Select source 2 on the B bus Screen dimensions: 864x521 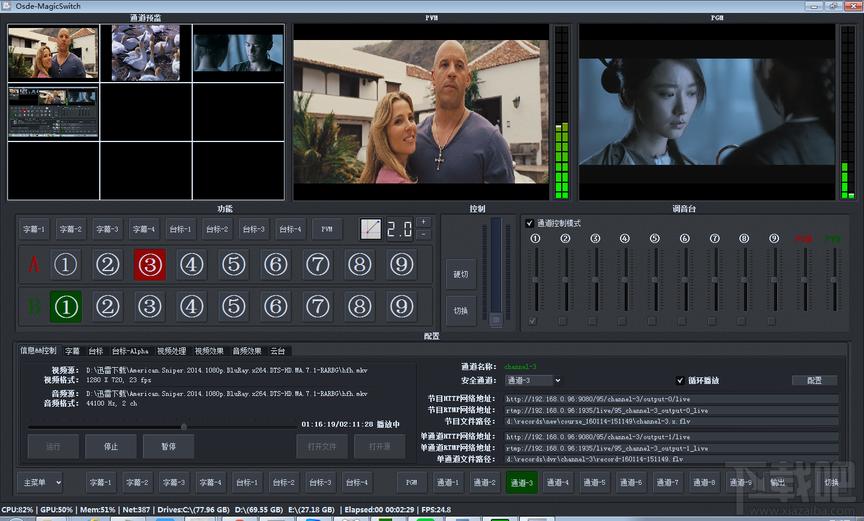click(107, 307)
